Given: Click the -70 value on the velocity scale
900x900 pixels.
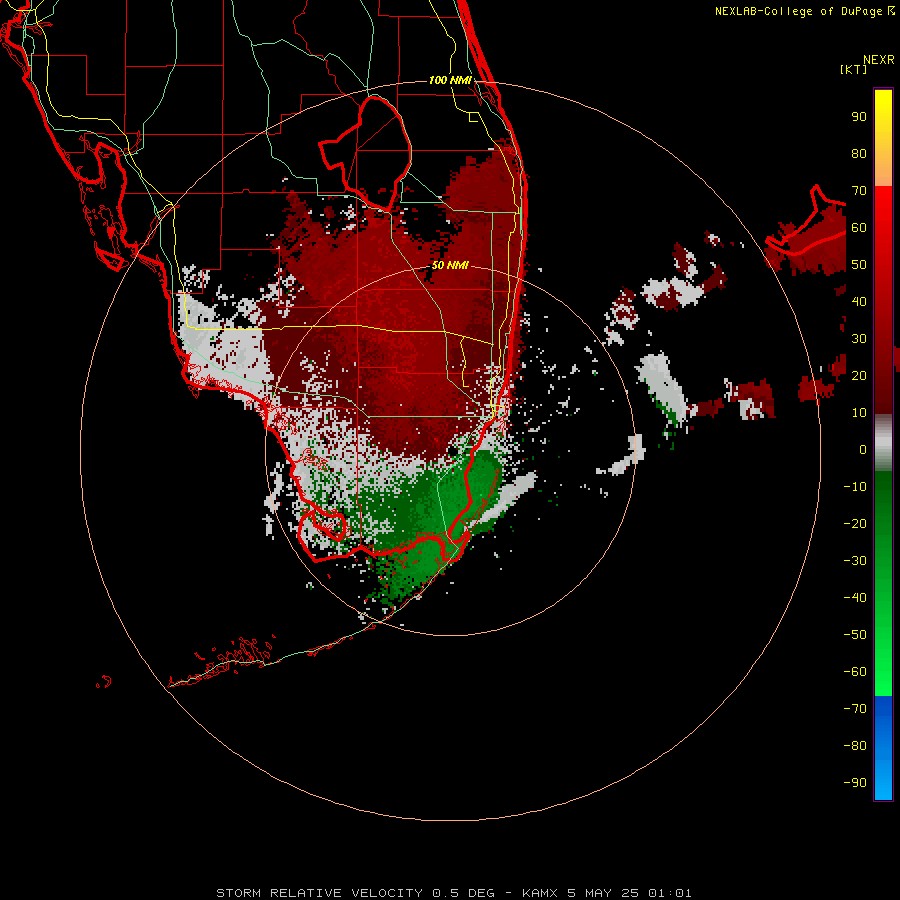Looking at the screenshot, I should tap(855, 708).
